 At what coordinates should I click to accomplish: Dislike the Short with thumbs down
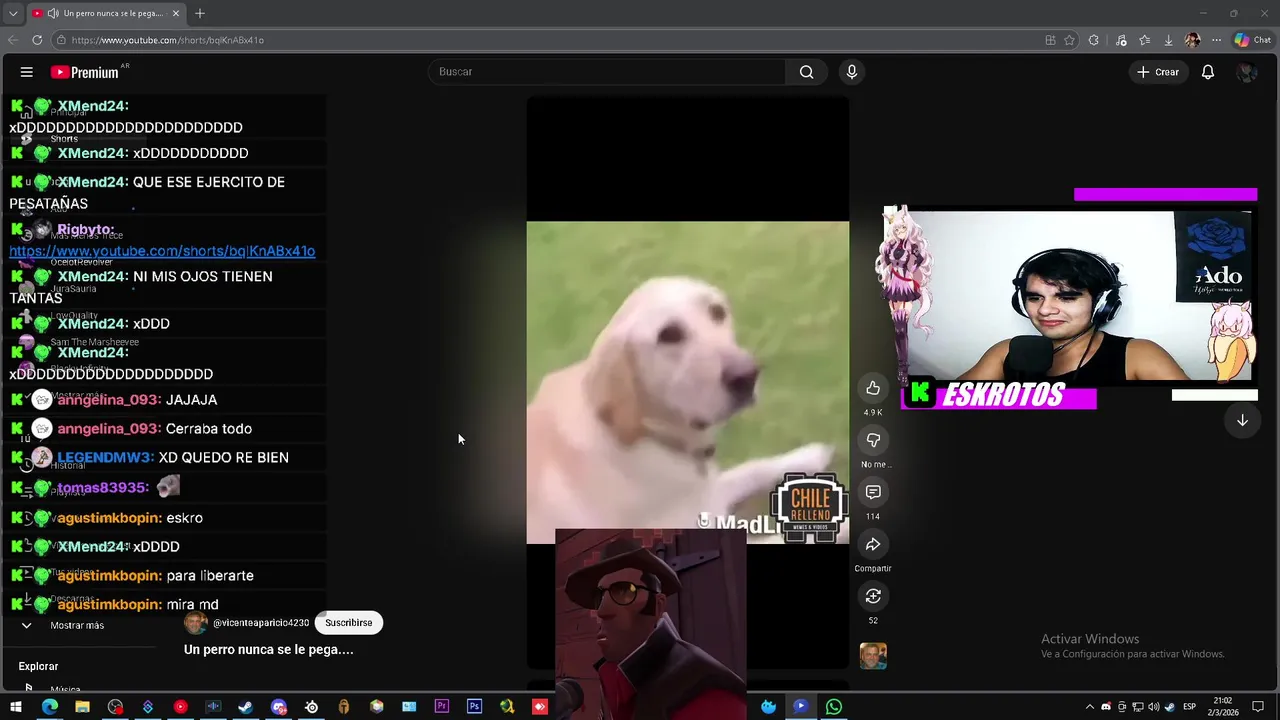coord(873,440)
